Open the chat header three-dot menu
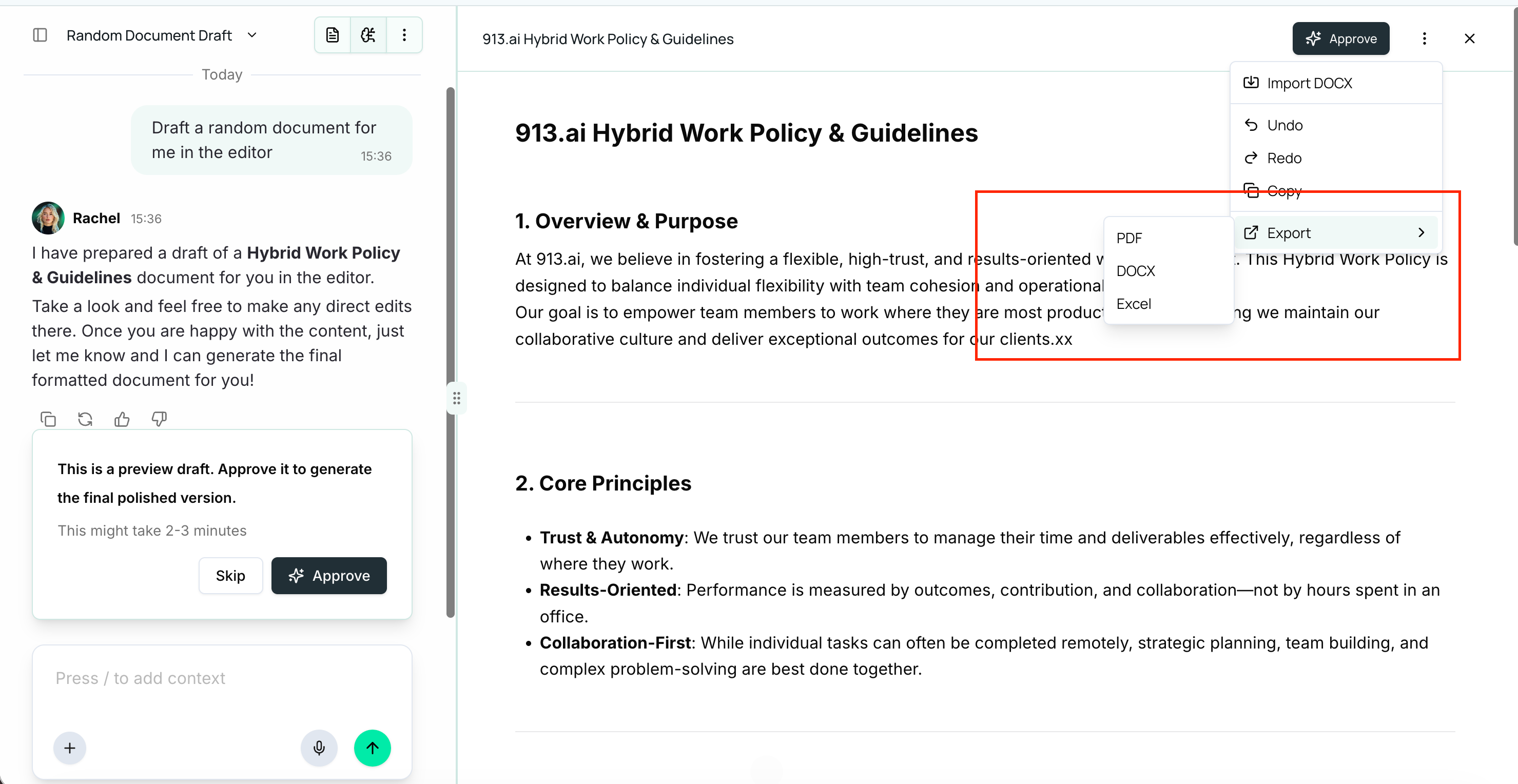The height and width of the screenshot is (784, 1518). click(x=404, y=35)
